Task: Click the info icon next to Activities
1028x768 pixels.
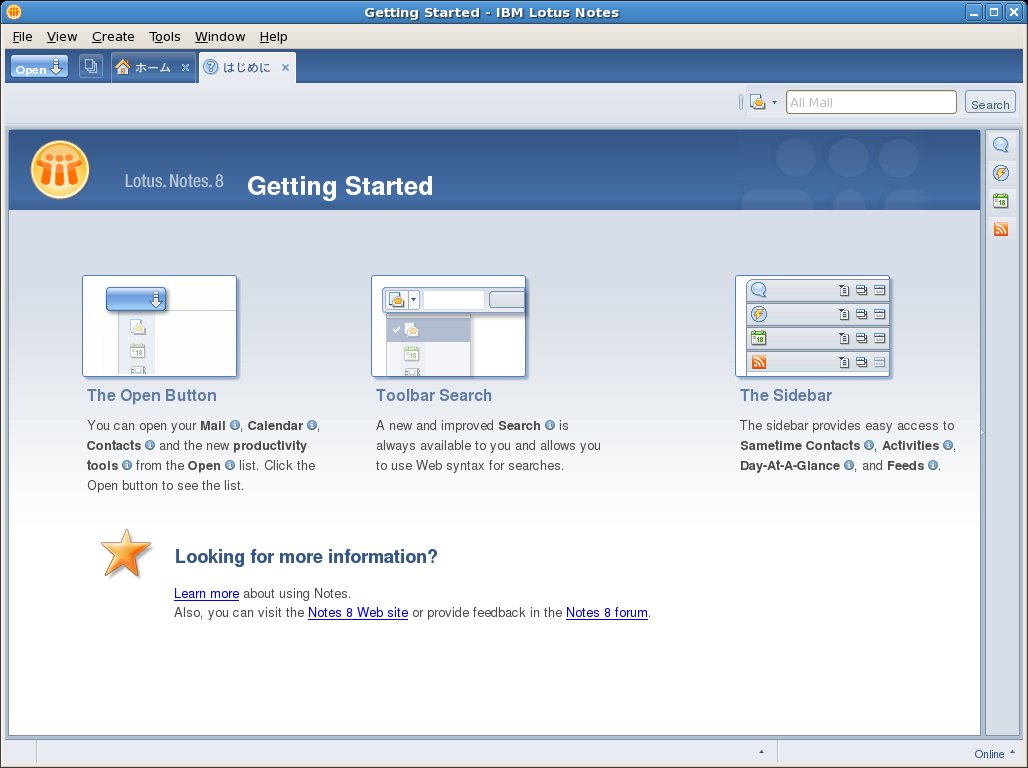Action: pos(948,445)
